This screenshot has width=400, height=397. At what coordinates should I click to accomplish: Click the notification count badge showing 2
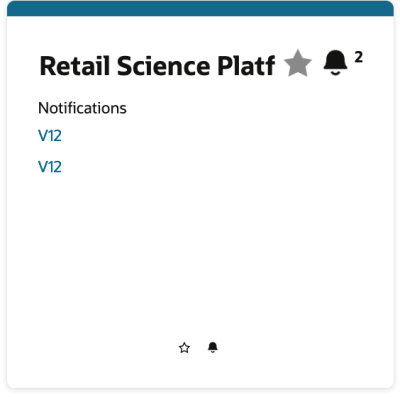point(358,57)
